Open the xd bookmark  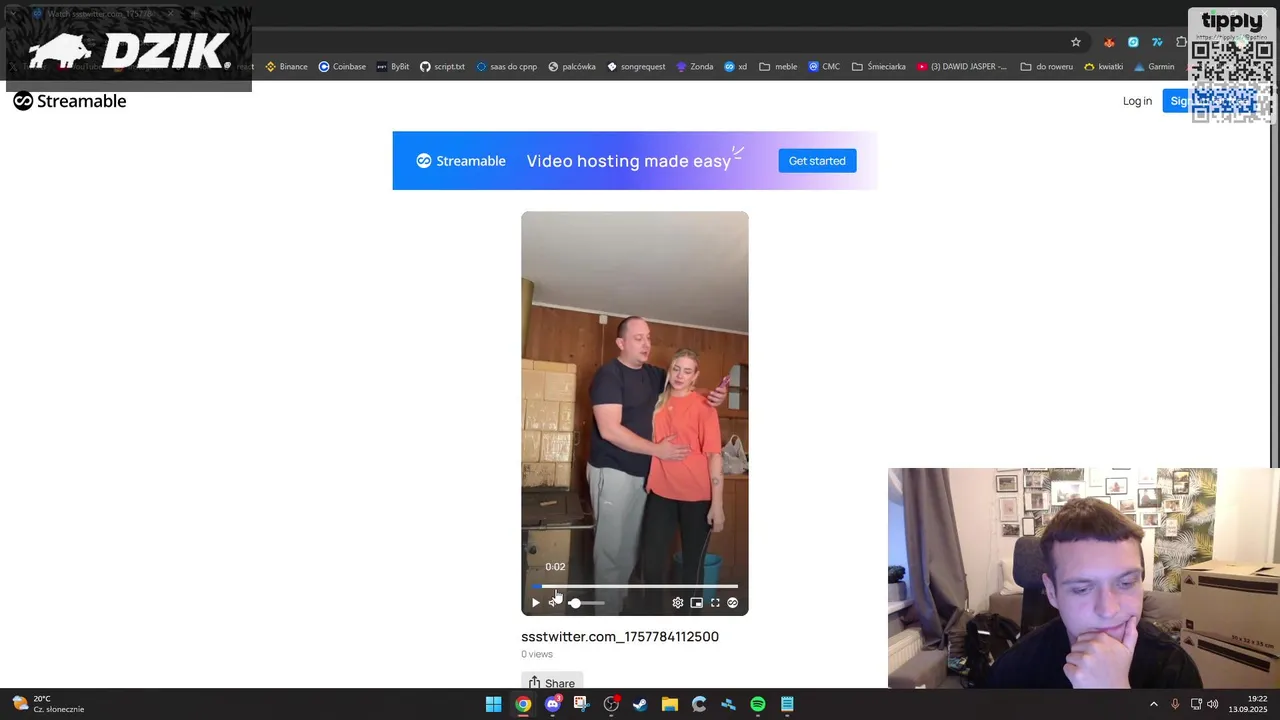tap(735, 67)
